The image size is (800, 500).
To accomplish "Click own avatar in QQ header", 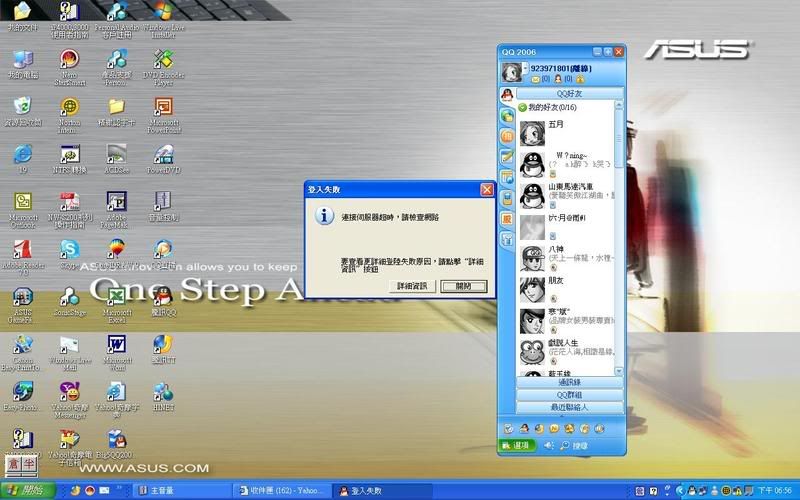I will (x=511, y=72).
